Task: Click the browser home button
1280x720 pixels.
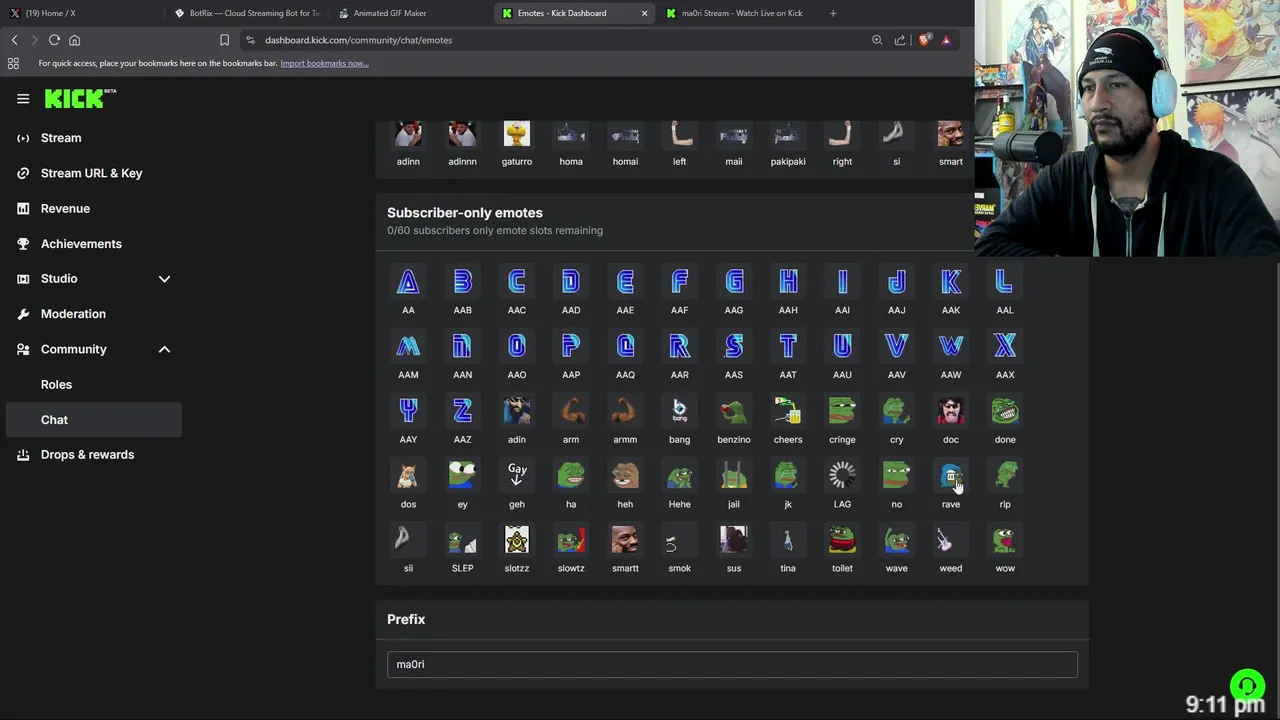Action: tap(74, 40)
